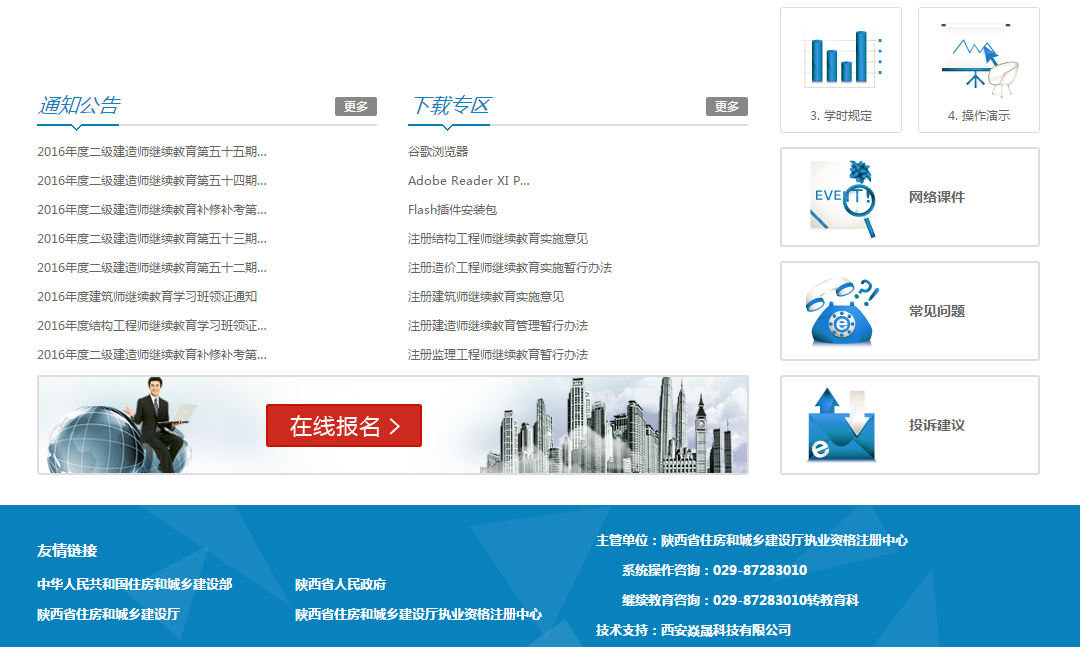The height and width of the screenshot is (647, 1080).
Task: Click the 网络课件 magnifier event icon
Action: click(x=843, y=198)
